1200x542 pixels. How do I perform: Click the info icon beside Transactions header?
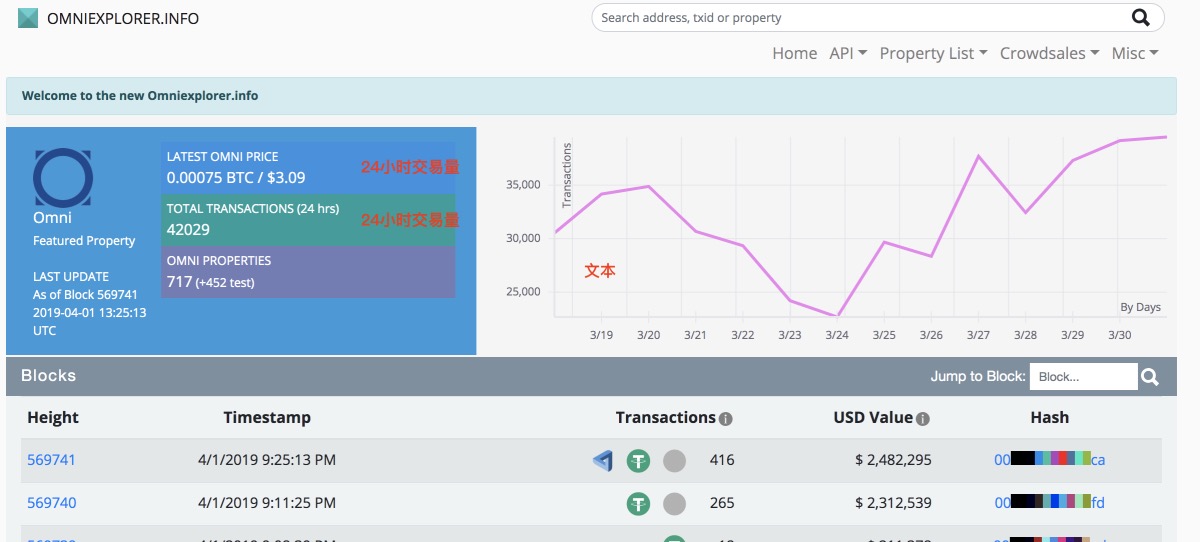[x=726, y=419]
